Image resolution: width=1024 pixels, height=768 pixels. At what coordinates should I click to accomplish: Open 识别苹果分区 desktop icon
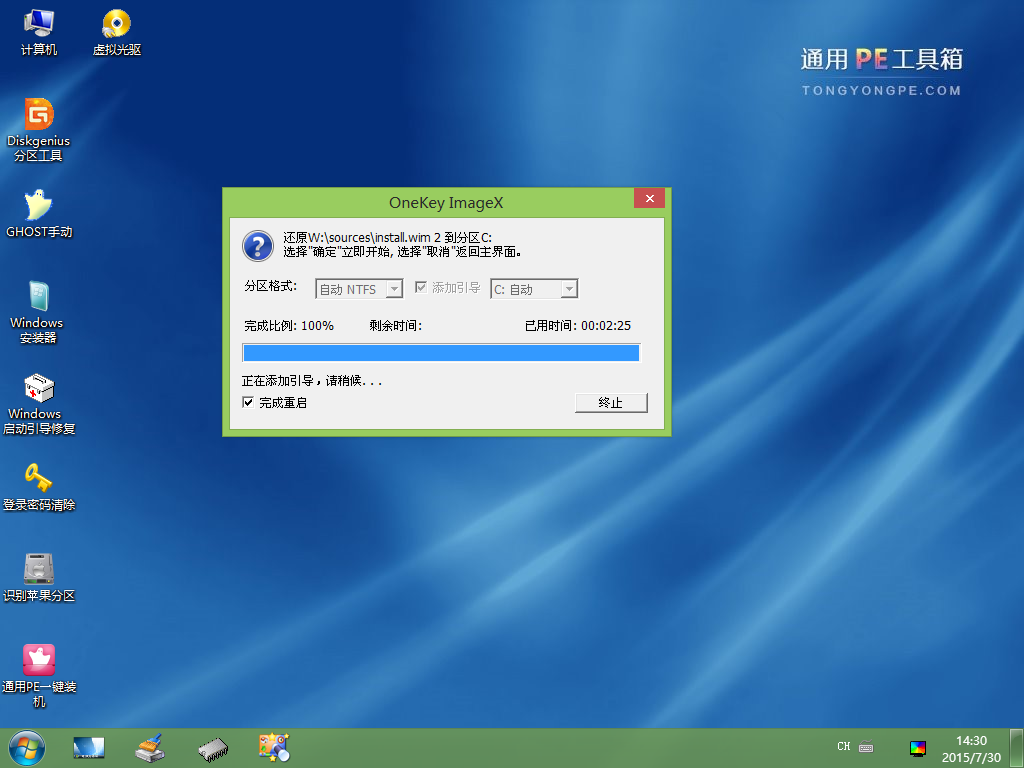[x=39, y=578]
